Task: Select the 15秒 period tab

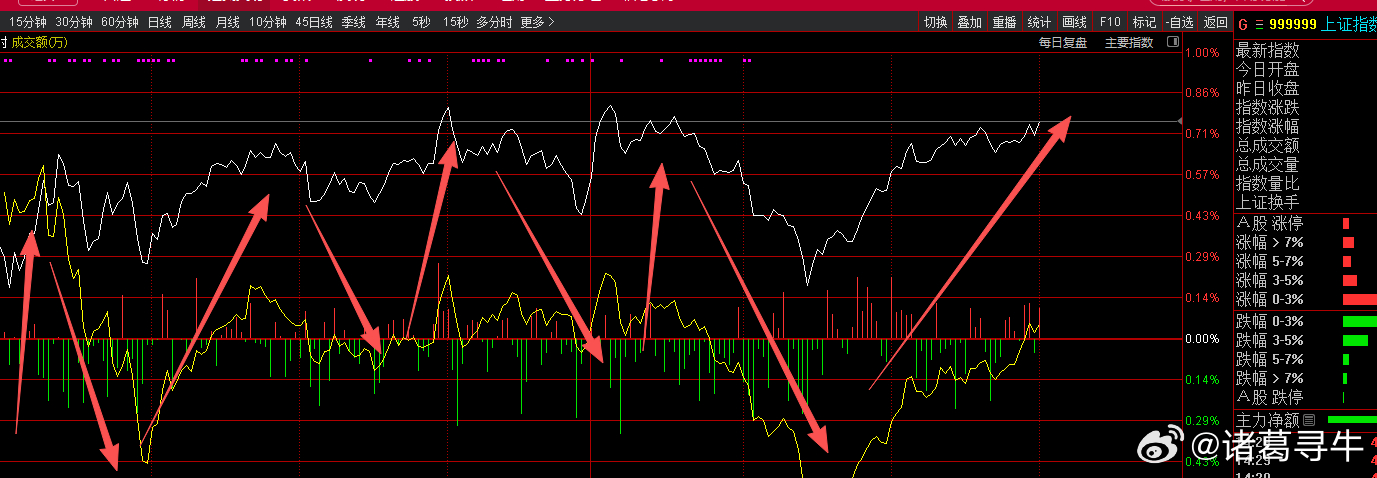Action: (x=455, y=22)
